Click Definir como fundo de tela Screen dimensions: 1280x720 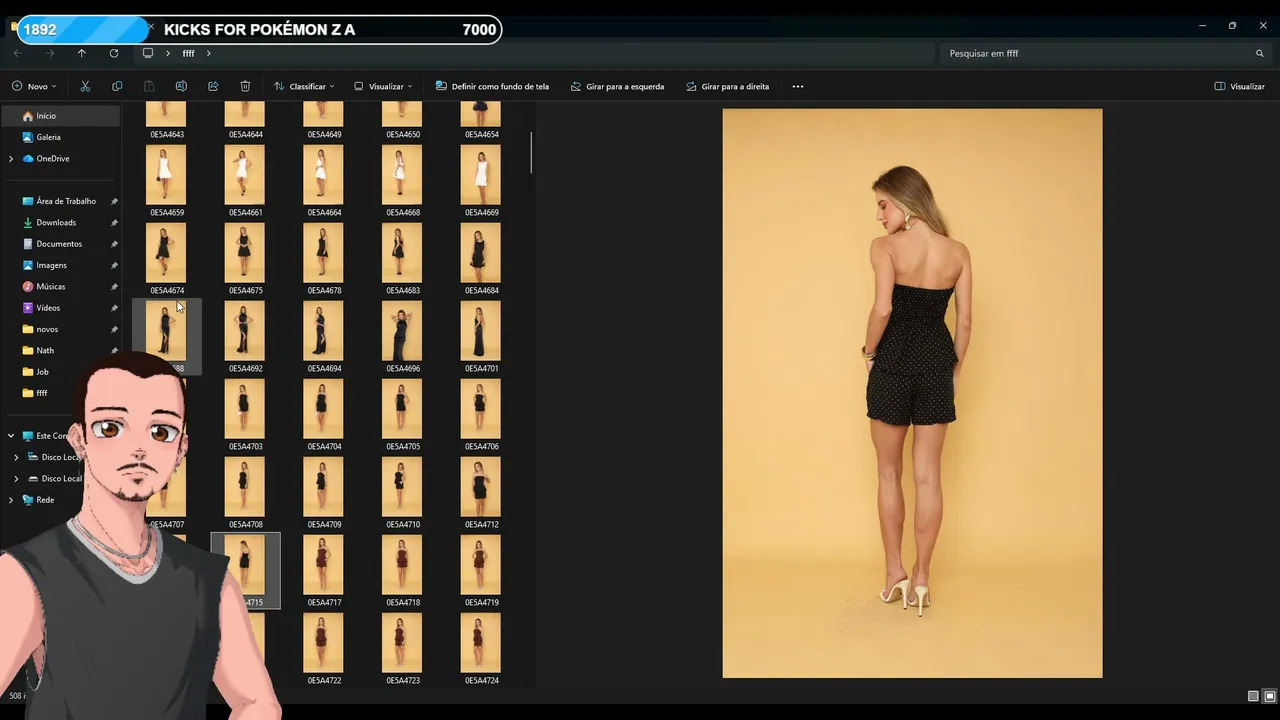[492, 86]
